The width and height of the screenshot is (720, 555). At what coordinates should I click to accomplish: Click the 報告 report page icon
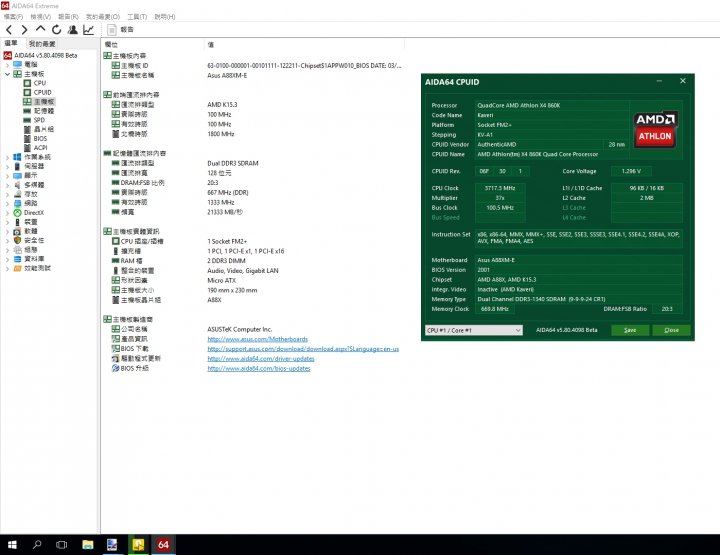112,30
